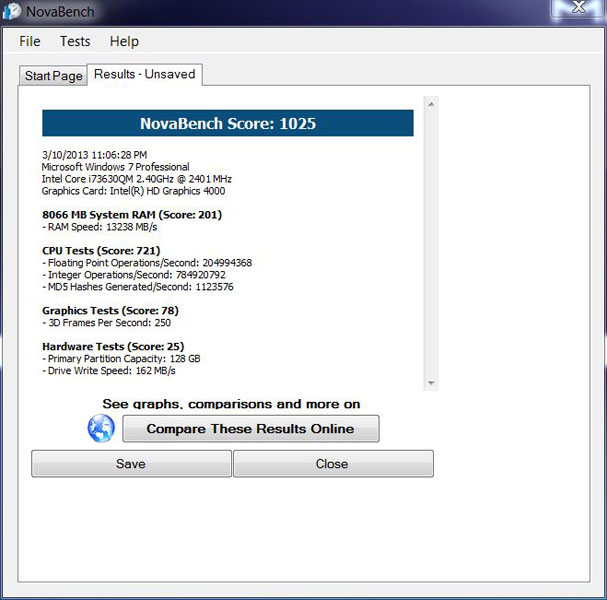Viewport: 607px width, 600px height.
Task: Click the NovaBench app icon in title bar
Action: [x=13, y=10]
